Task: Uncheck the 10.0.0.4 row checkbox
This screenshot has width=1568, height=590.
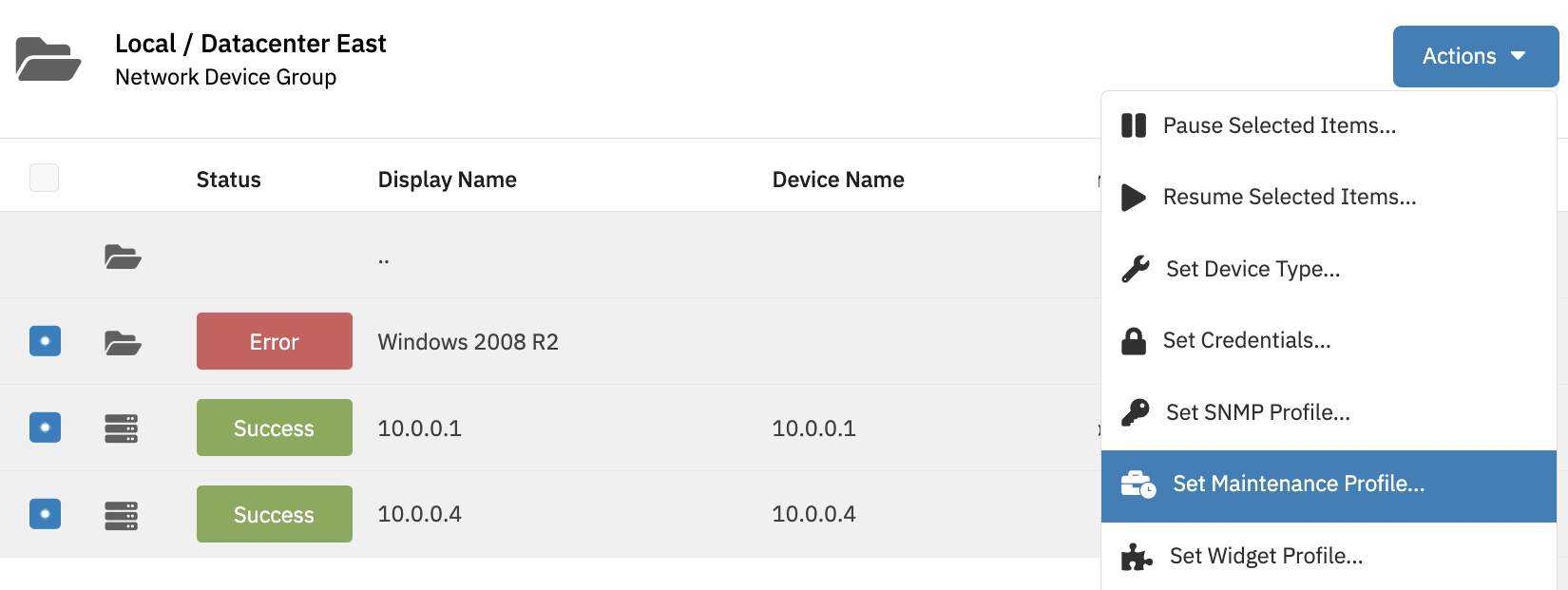Action: (45, 514)
